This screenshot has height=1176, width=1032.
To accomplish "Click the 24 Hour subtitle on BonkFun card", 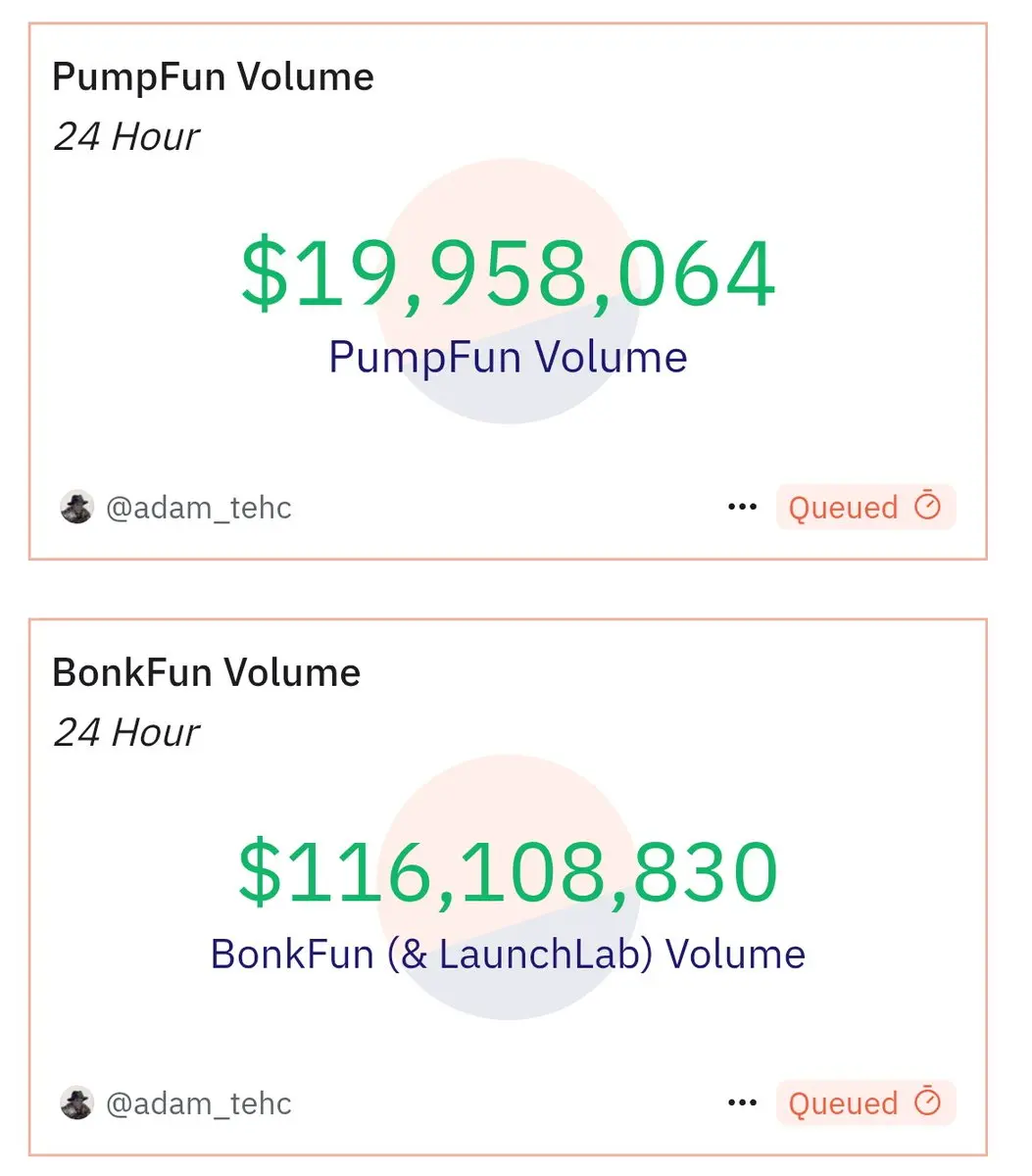I will click(126, 732).
